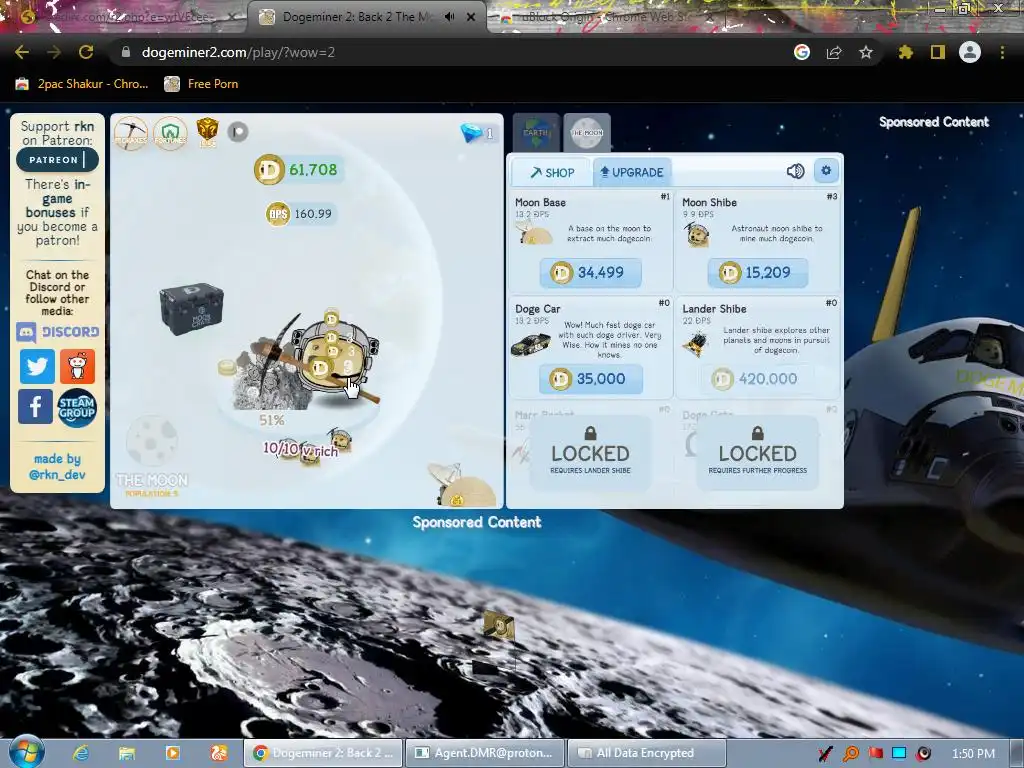Buy Doge Car for 35,000
This screenshot has width=1024, height=768.
[x=590, y=379]
